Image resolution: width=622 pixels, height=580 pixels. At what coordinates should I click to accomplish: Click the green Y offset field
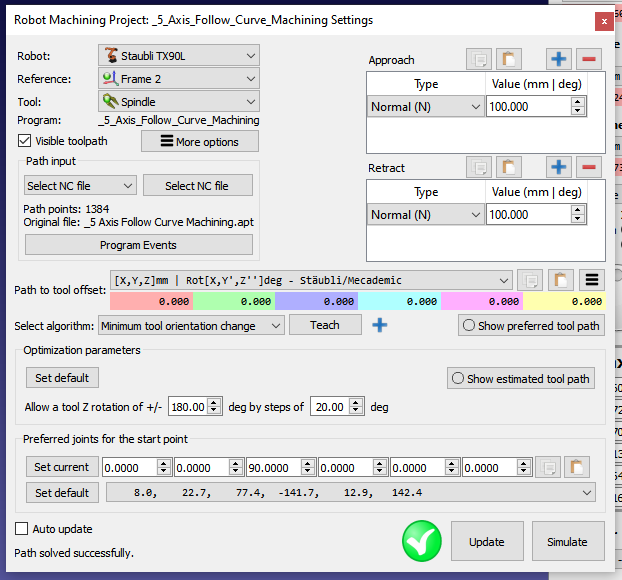234,301
